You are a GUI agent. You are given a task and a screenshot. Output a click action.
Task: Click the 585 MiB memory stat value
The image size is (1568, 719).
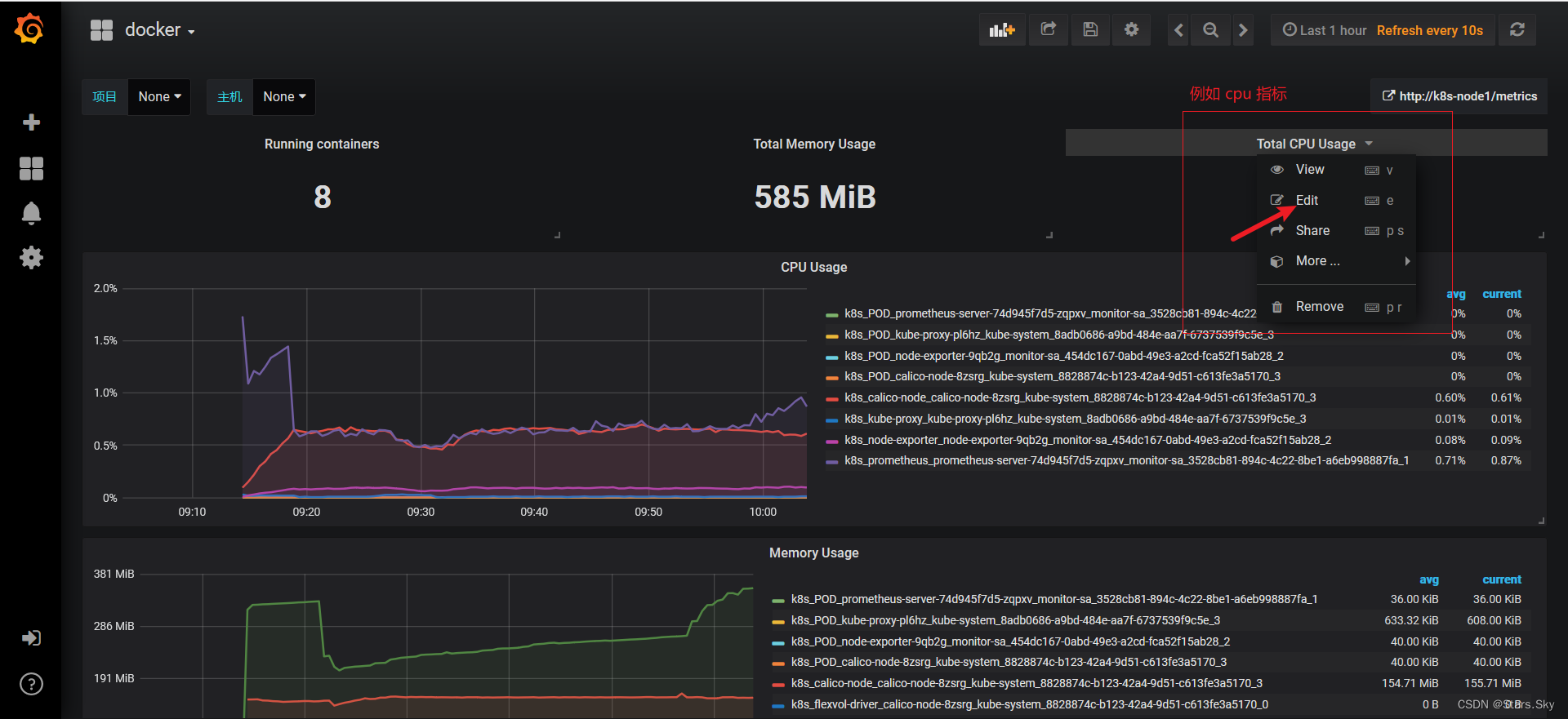pyautogui.click(x=815, y=197)
